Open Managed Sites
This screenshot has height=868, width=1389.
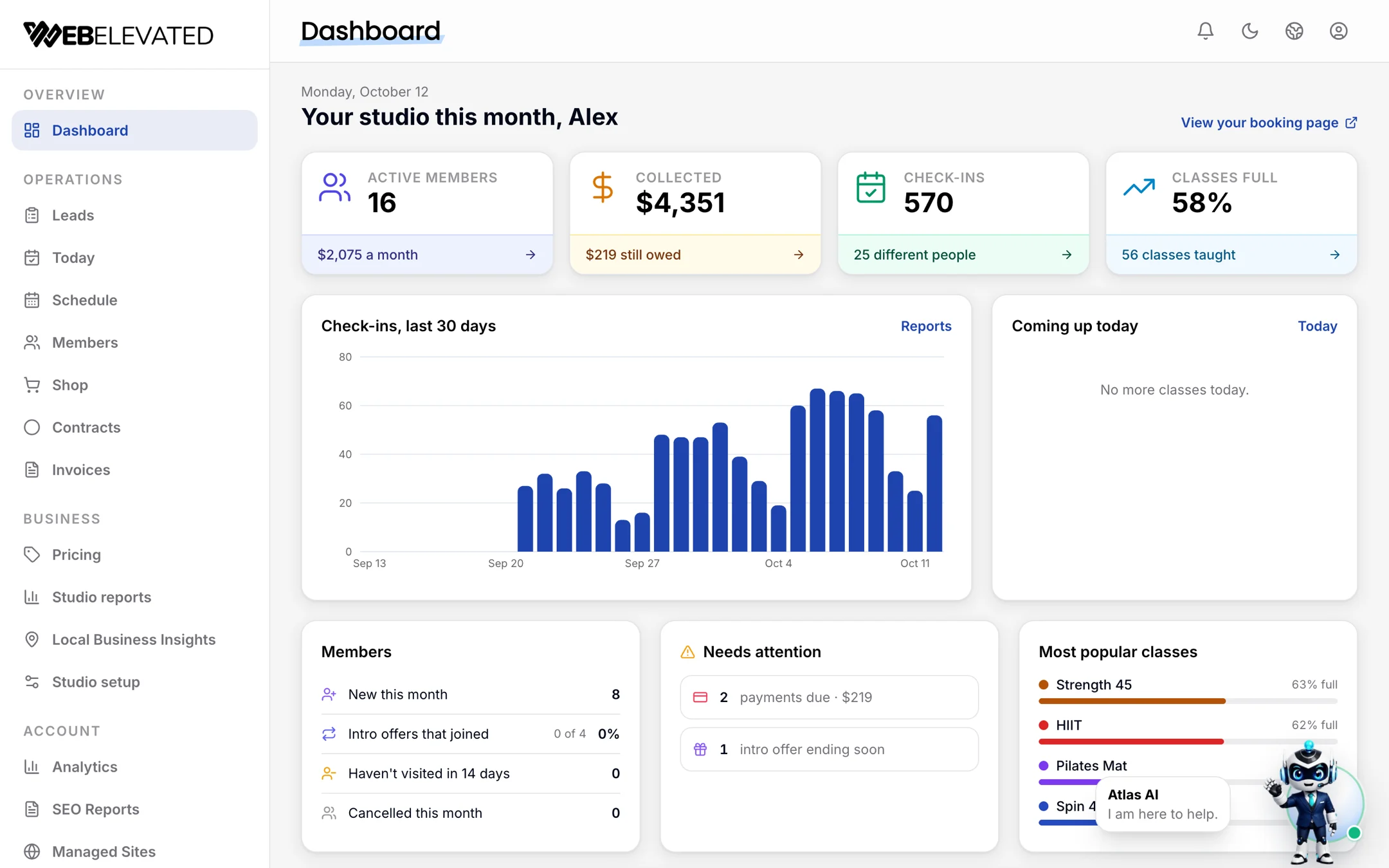click(134, 851)
